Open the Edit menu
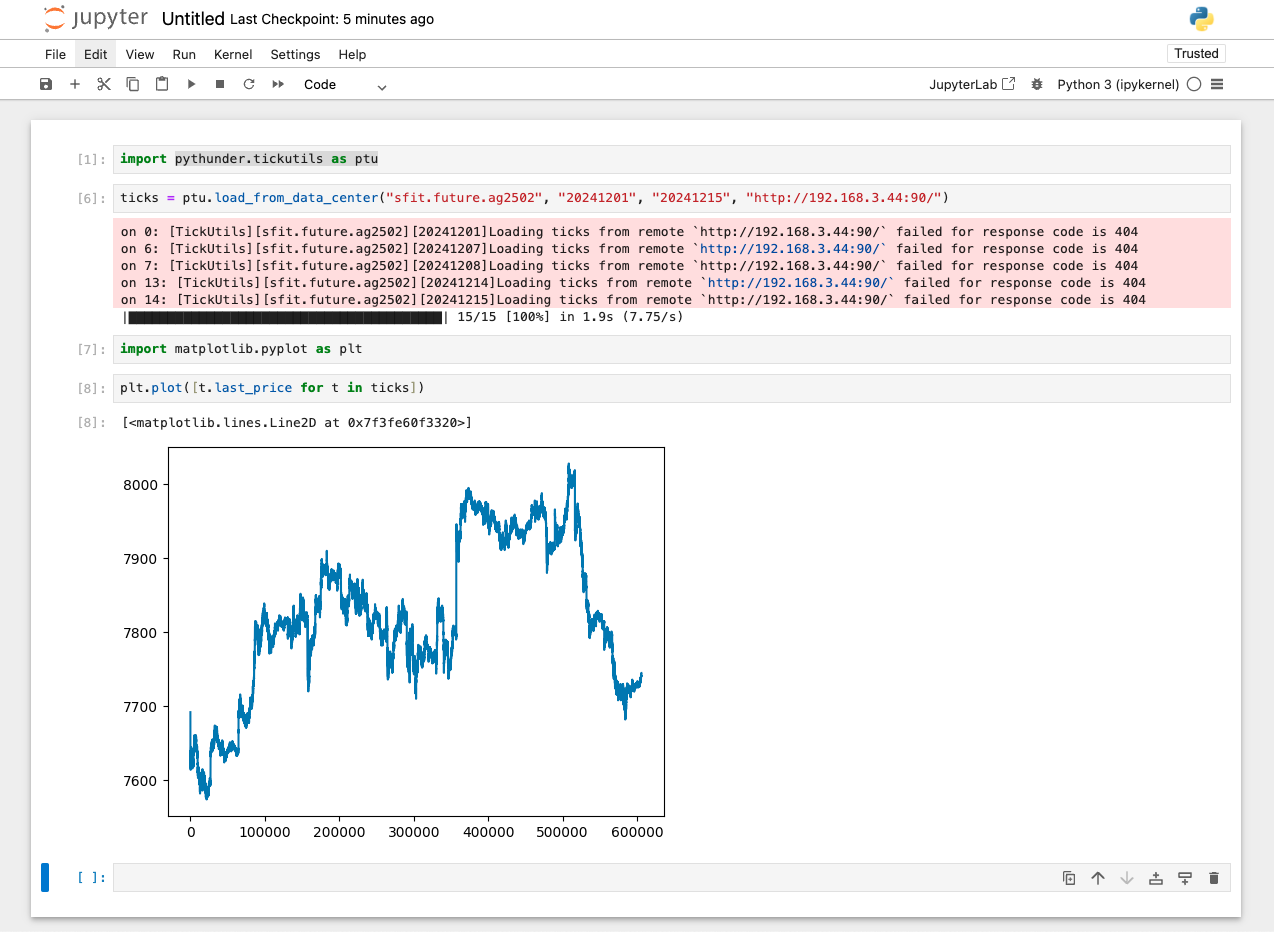 coord(95,55)
